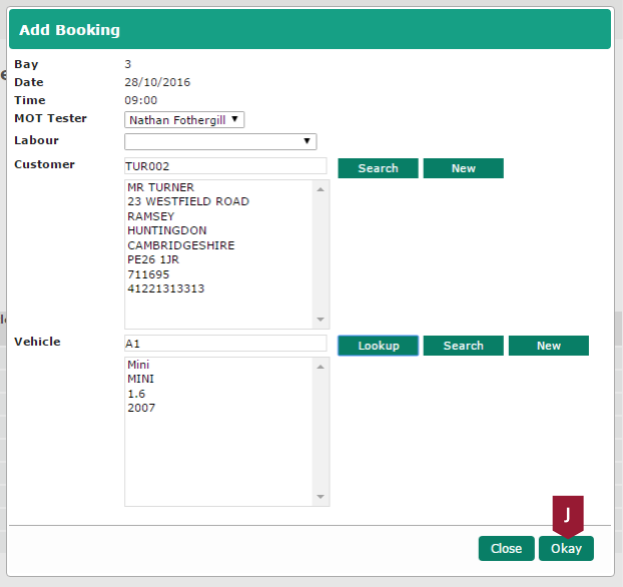Click the PE26 1JR postcode line
623x587 pixels.
153,260
